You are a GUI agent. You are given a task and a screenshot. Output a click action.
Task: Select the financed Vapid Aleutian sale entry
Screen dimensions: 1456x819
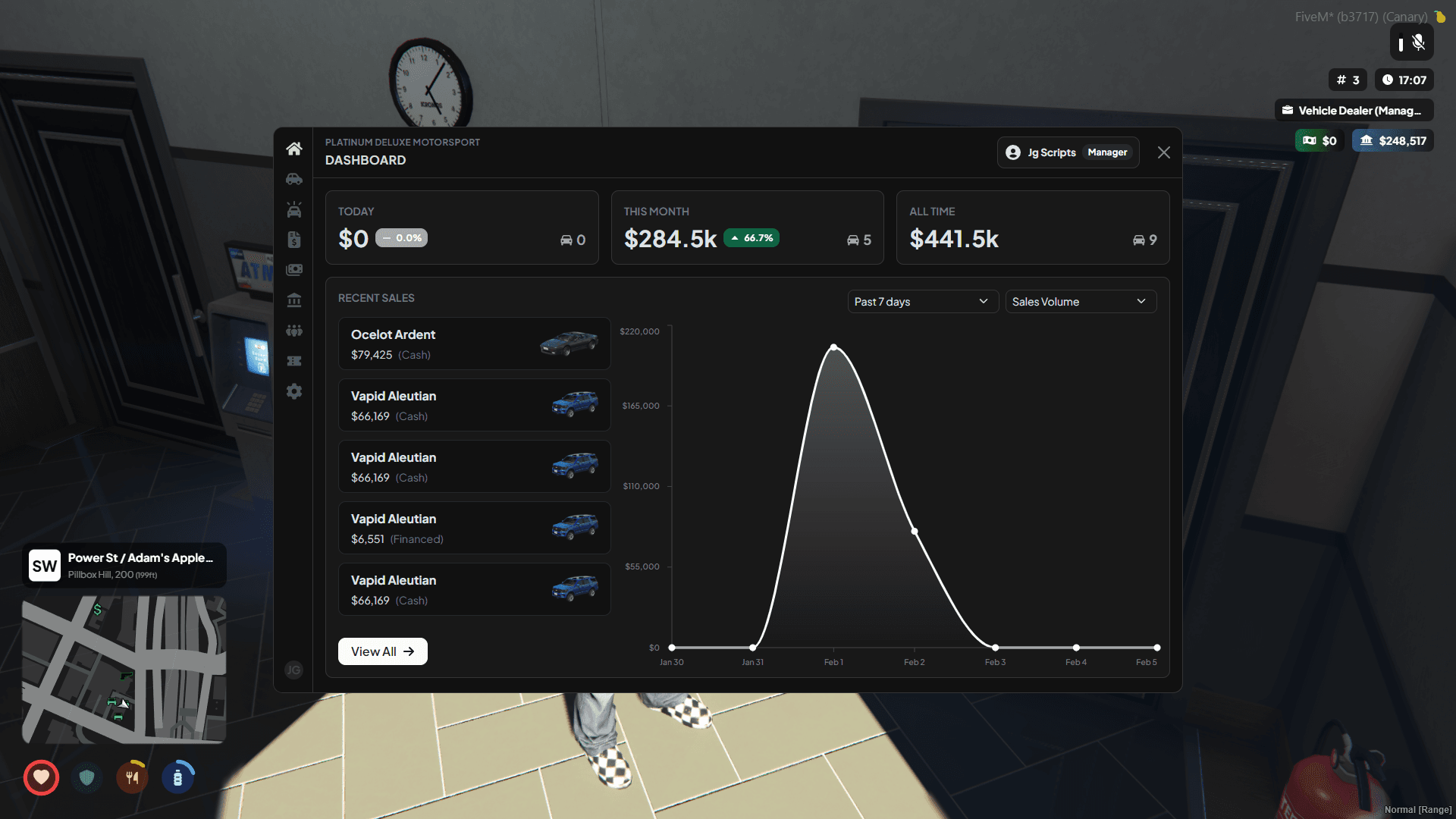pos(474,528)
